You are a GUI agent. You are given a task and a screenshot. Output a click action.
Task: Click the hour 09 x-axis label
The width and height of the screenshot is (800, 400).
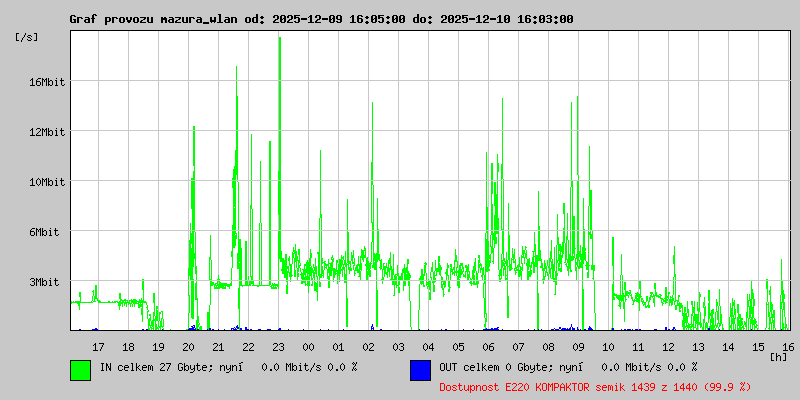[x=578, y=347]
